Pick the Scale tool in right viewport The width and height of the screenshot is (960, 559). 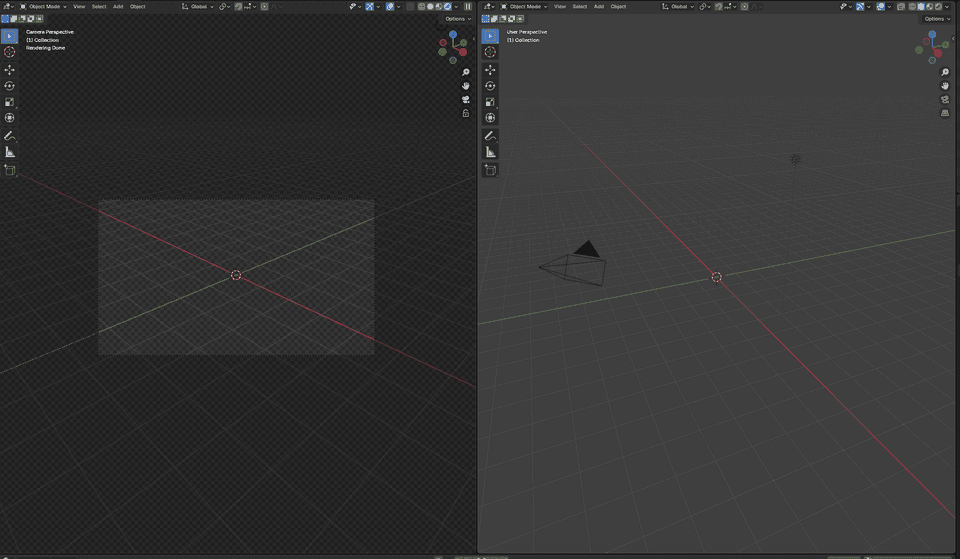tap(490, 102)
